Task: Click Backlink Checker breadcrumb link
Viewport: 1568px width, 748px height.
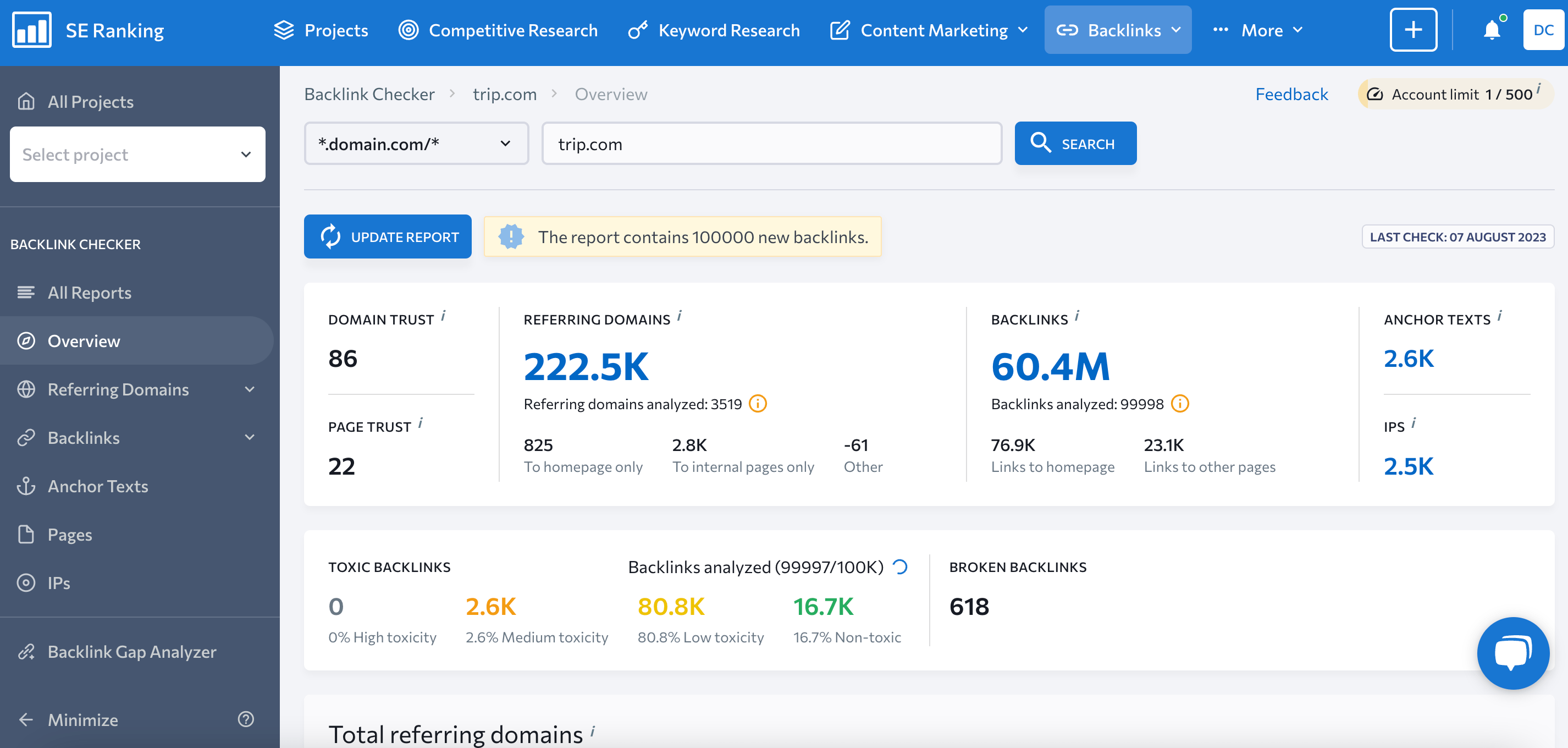Action: (369, 94)
